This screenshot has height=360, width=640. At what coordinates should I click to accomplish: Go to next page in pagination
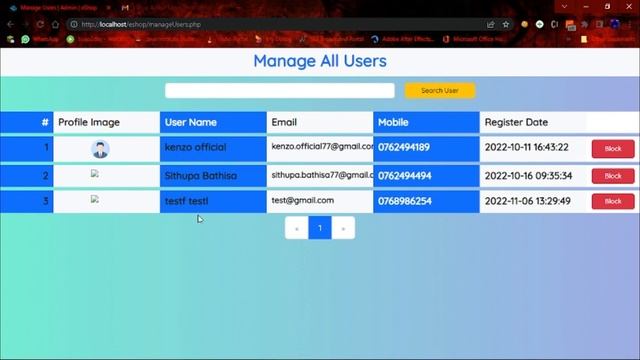coord(343,228)
